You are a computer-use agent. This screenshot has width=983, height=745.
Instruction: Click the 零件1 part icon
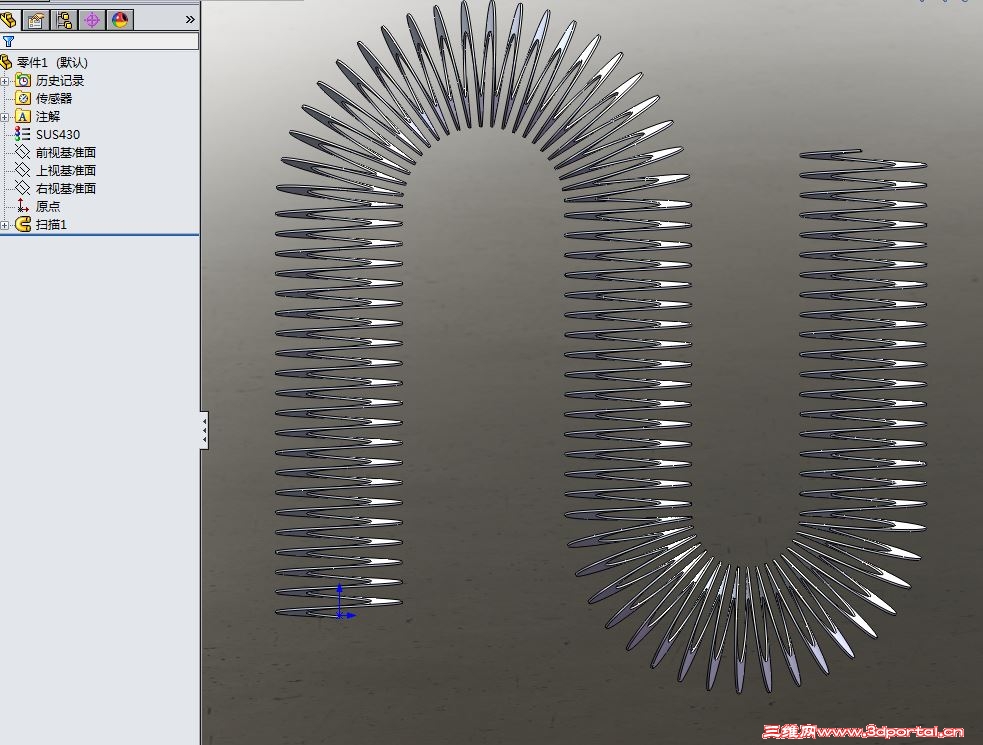[x=6, y=62]
